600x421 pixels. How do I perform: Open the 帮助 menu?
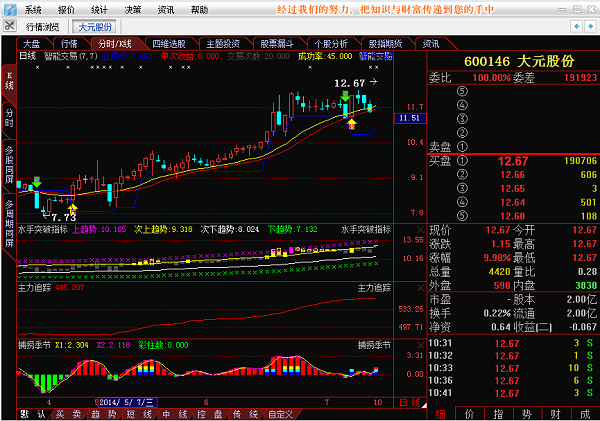tap(199, 9)
